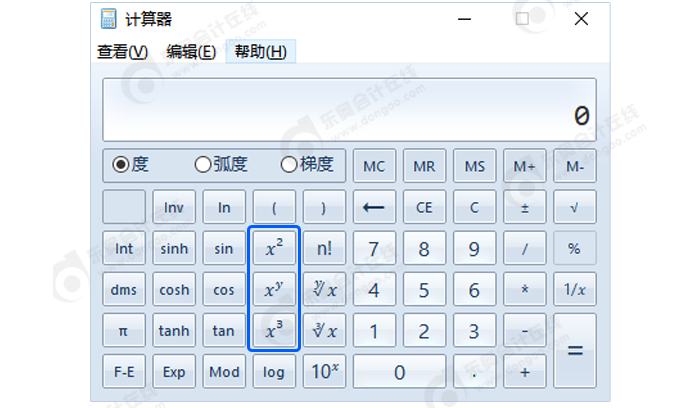Open the 查看(V) menu
The image size is (700, 408).
click(x=122, y=52)
